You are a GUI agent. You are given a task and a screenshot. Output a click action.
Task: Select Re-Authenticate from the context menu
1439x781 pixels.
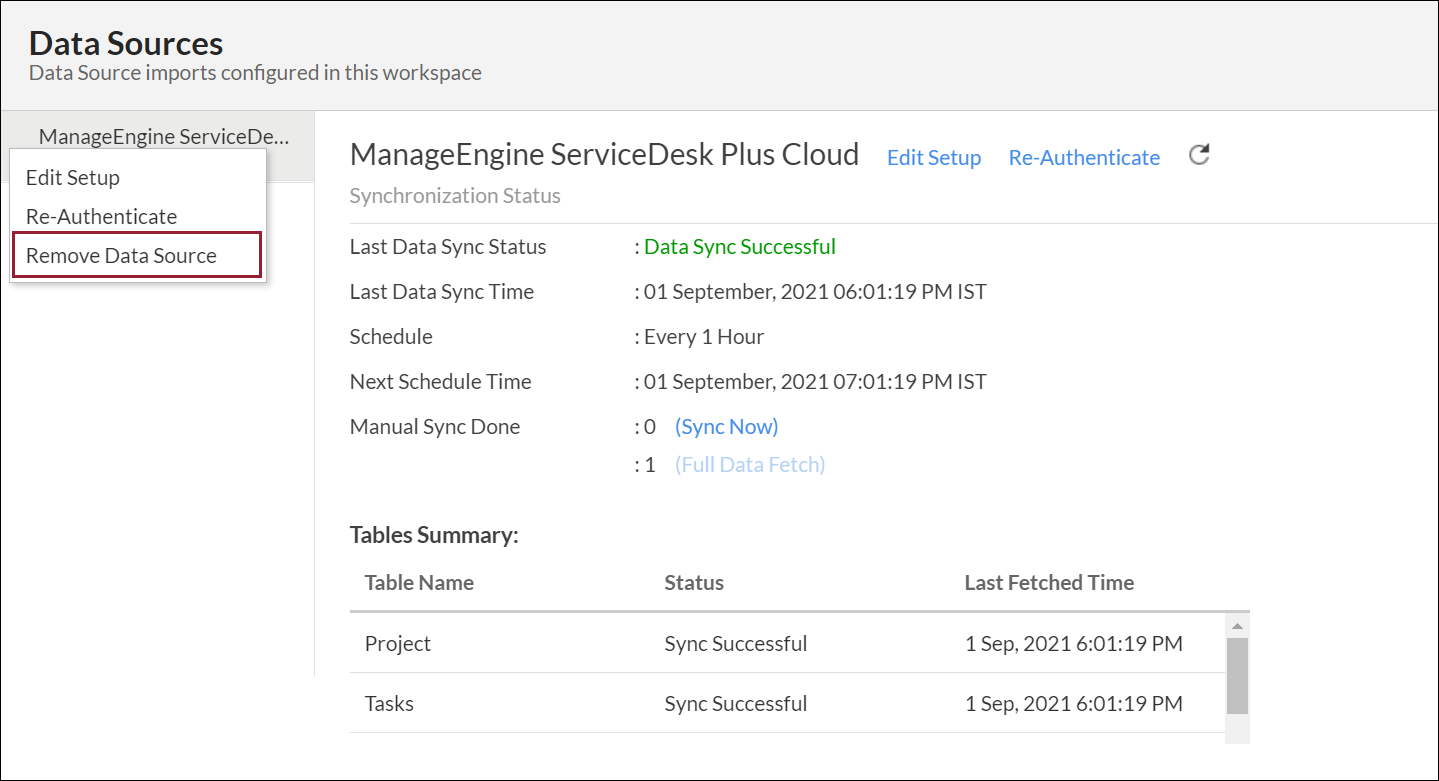[x=101, y=217]
